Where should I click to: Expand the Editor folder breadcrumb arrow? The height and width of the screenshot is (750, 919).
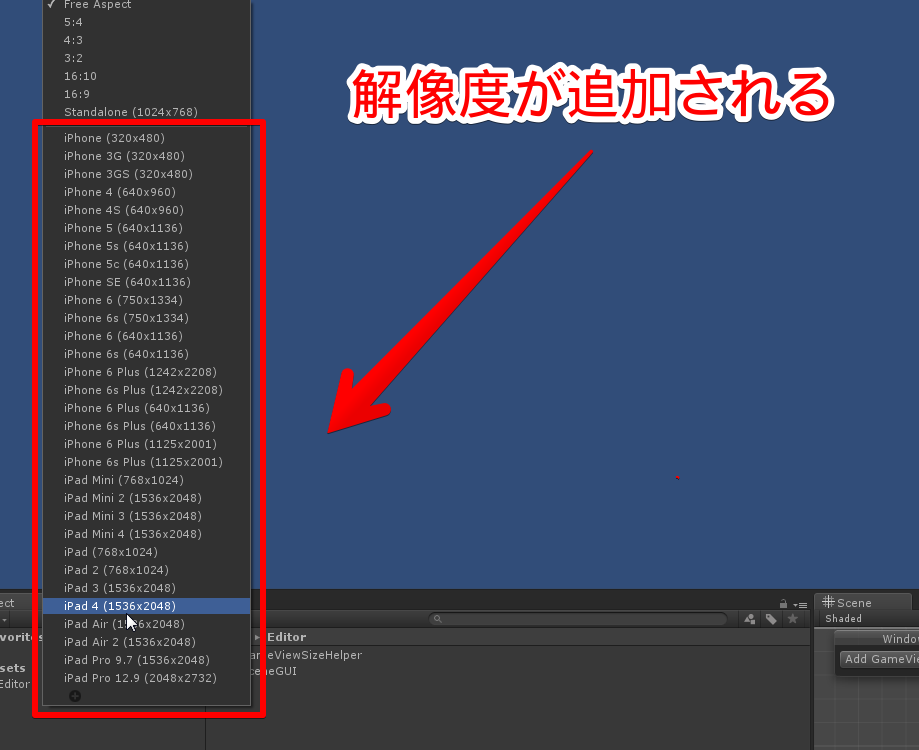[257, 637]
